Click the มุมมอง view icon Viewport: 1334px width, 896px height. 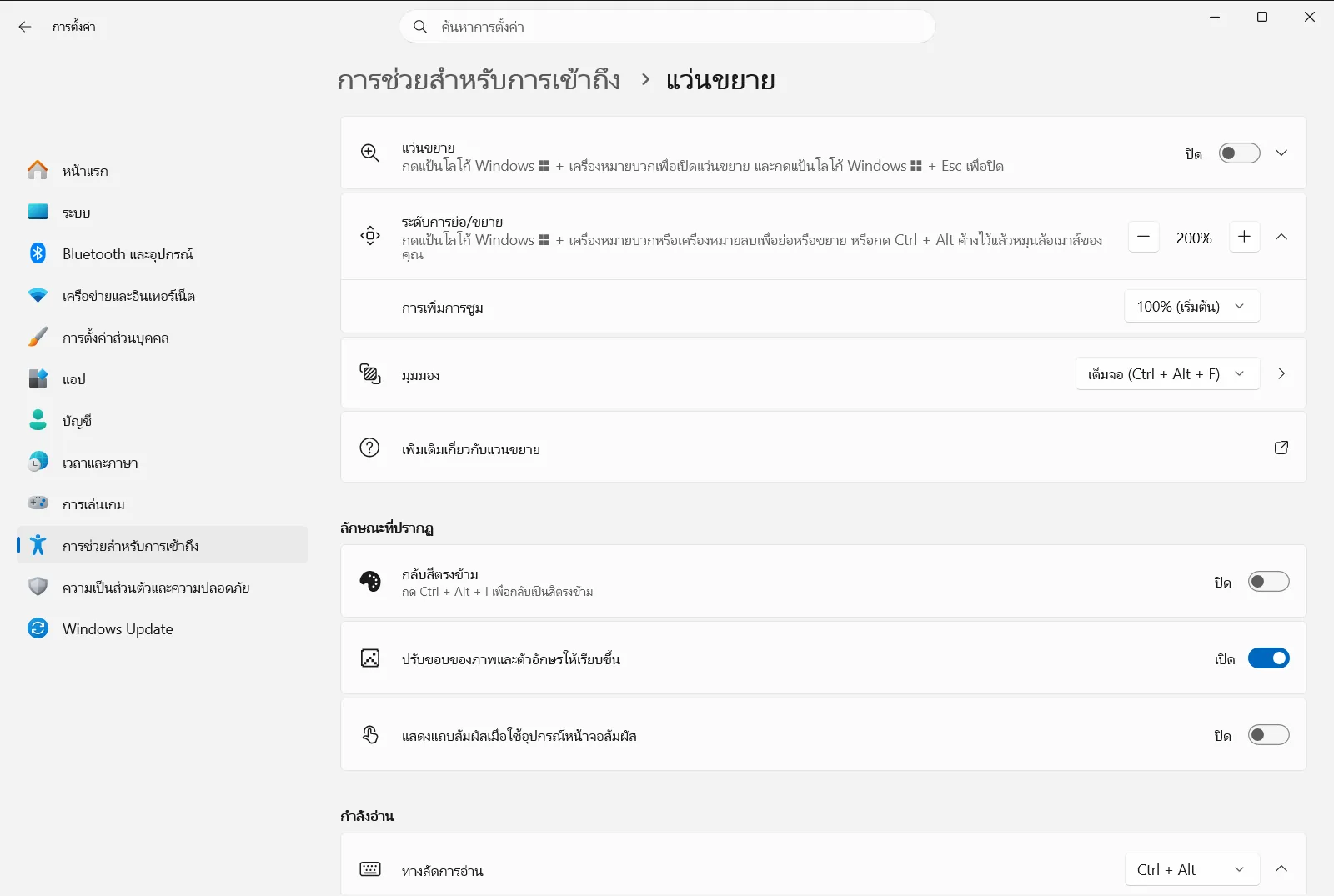[x=370, y=374]
